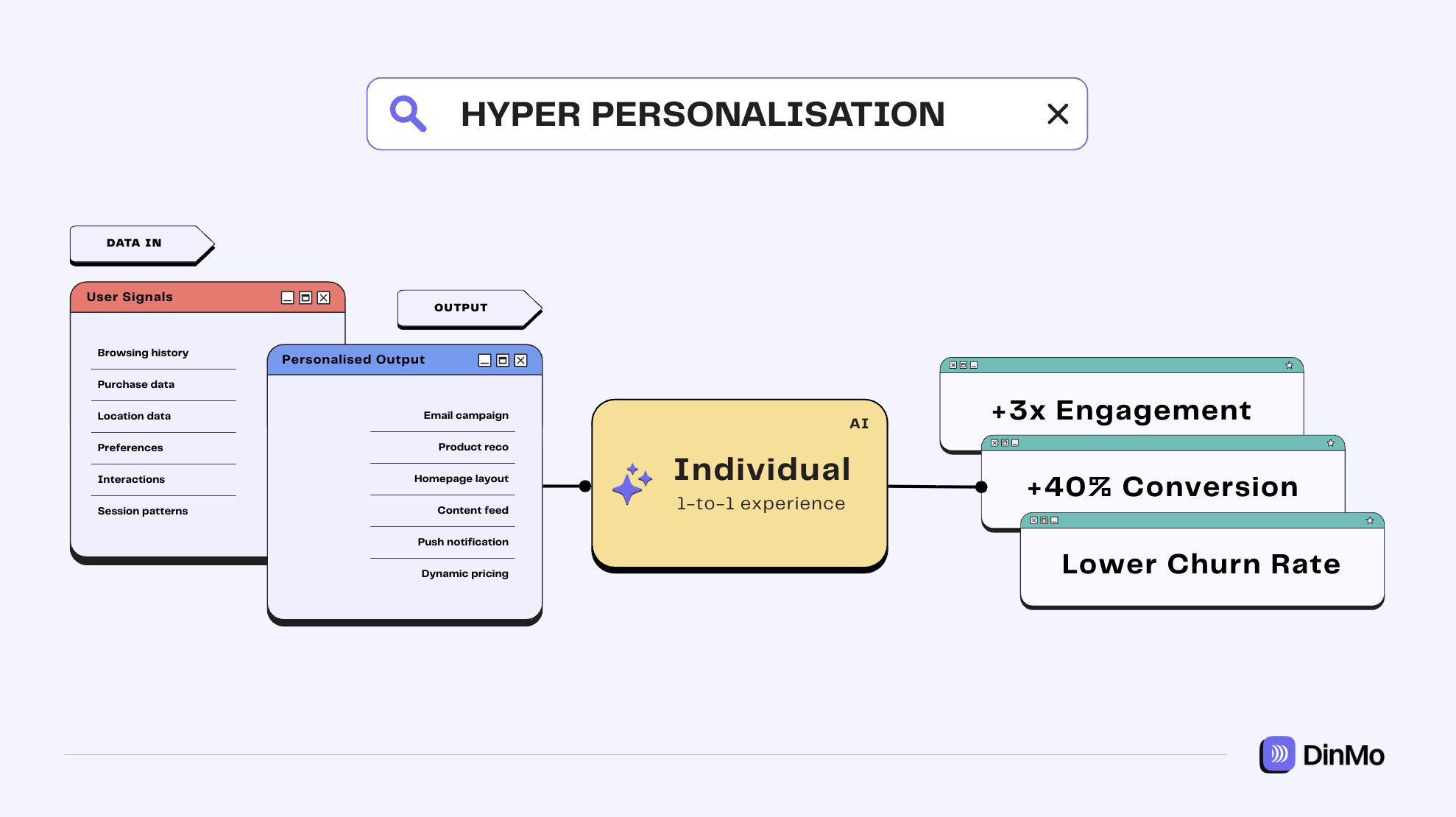This screenshot has width=1456, height=817.
Task: Minimize the Personalised Output window
Action: [484, 360]
